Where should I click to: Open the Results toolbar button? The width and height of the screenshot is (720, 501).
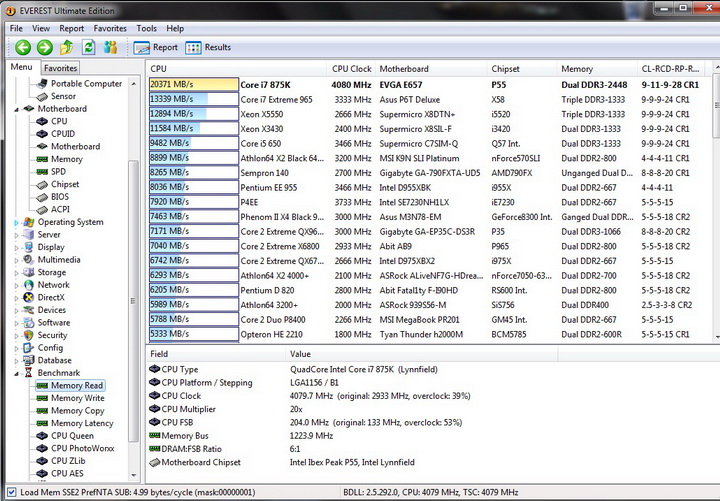click(x=208, y=47)
